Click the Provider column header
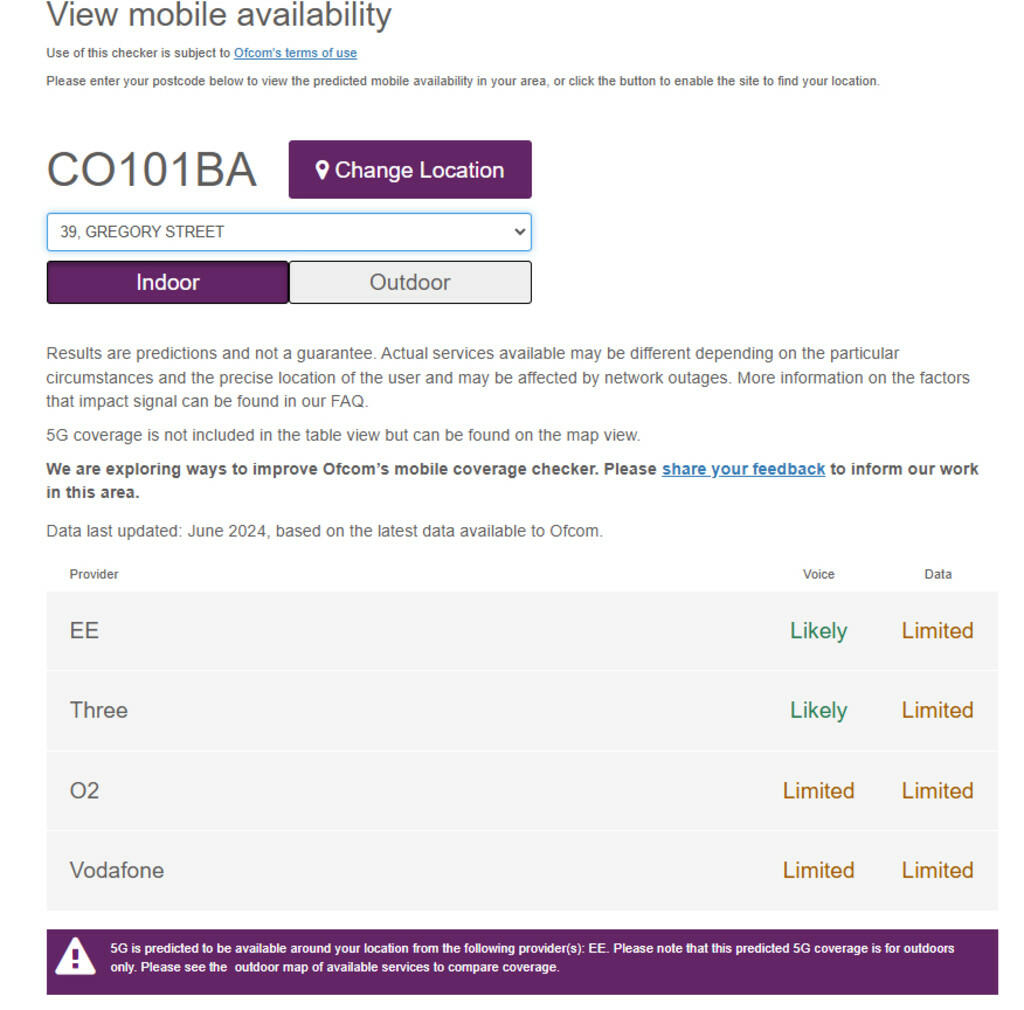 (94, 574)
